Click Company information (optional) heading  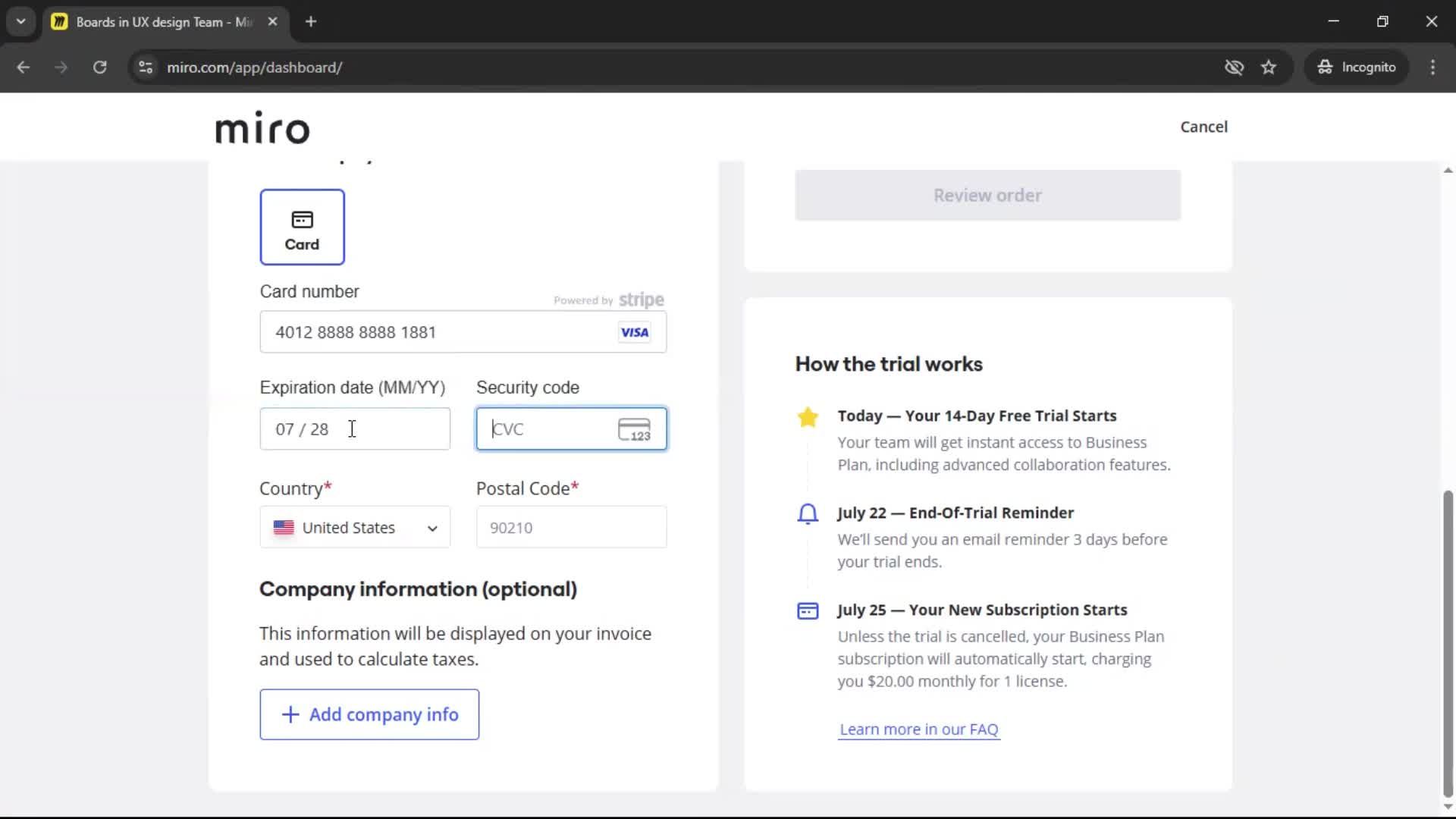418,589
